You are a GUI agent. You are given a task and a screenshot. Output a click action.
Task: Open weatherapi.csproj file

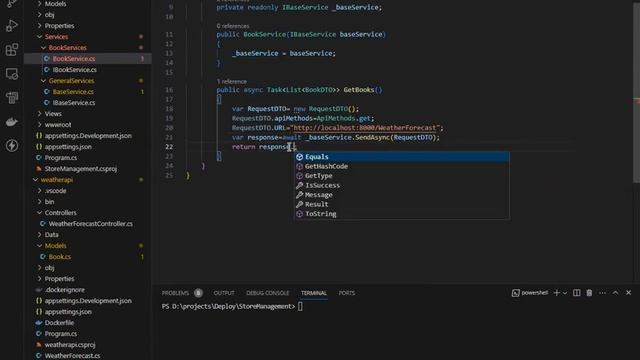(88, 344)
